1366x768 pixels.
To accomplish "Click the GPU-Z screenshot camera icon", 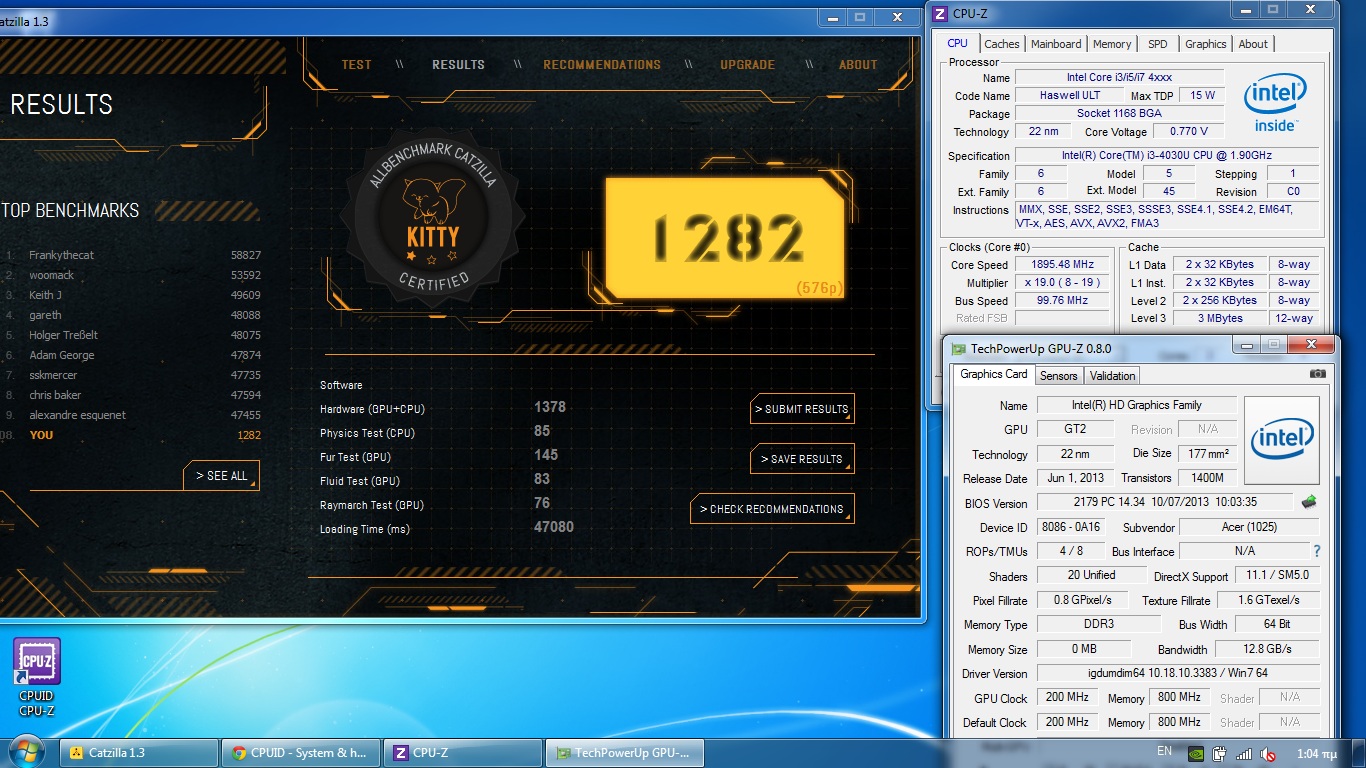I will coord(1317,374).
